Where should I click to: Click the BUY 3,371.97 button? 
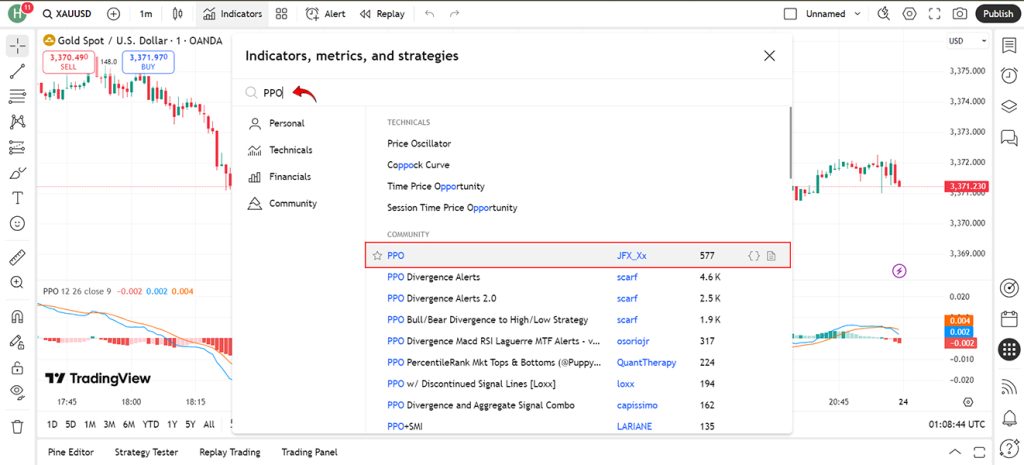[148, 62]
